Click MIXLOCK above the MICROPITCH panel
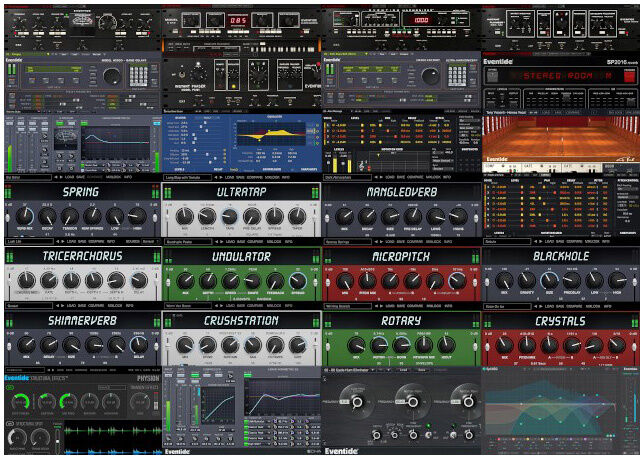 (431, 242)
